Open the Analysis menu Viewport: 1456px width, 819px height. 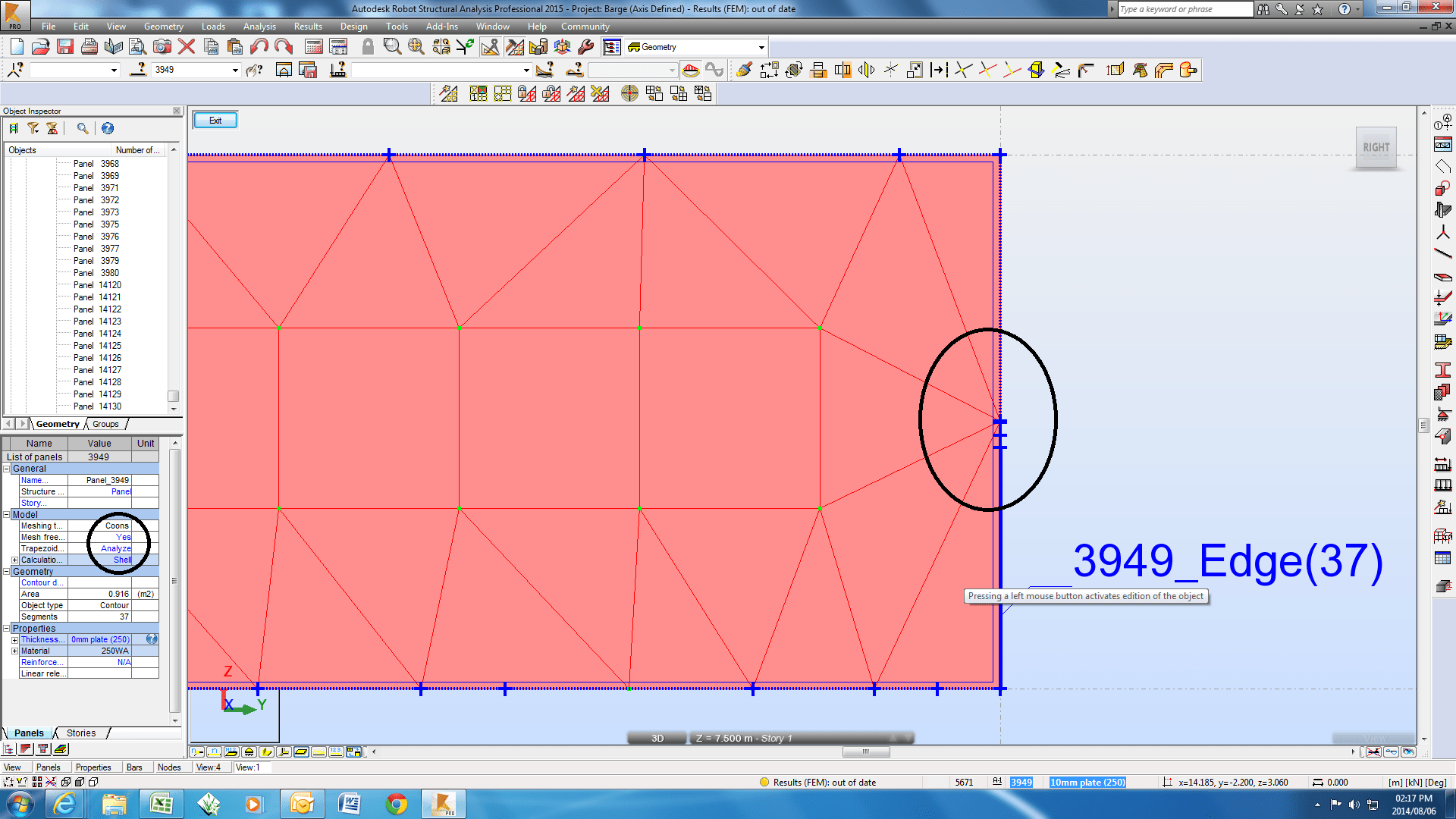(x=259, y=27)
